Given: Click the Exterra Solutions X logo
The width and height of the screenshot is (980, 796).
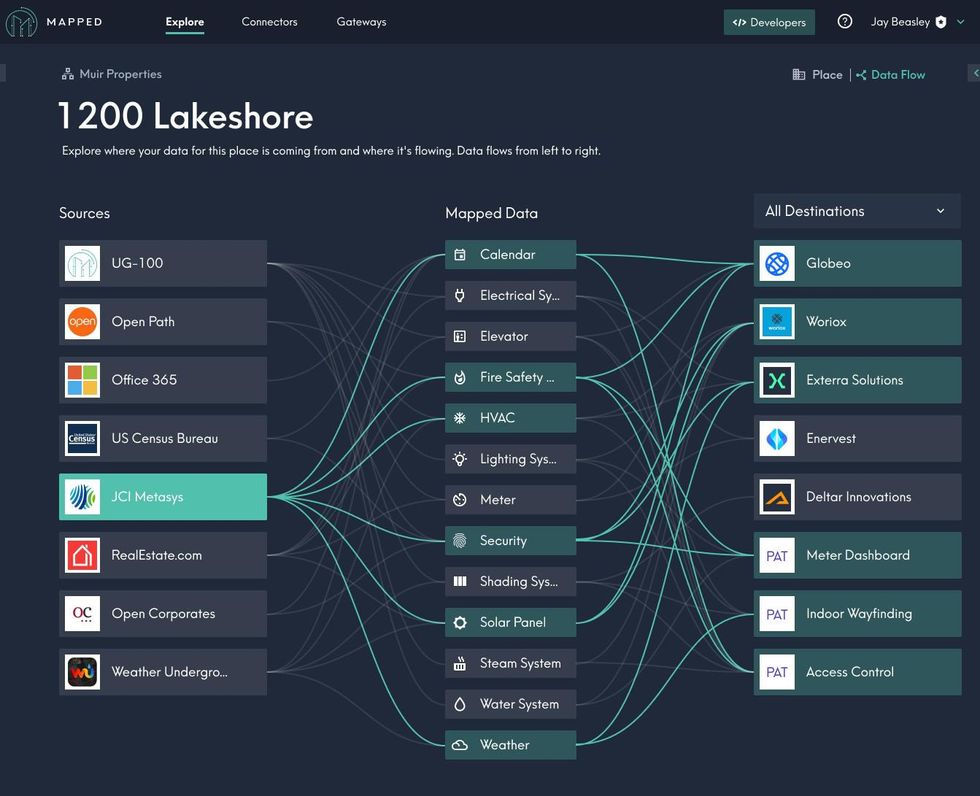Looking at the screenshot, I should click(777, 380).
